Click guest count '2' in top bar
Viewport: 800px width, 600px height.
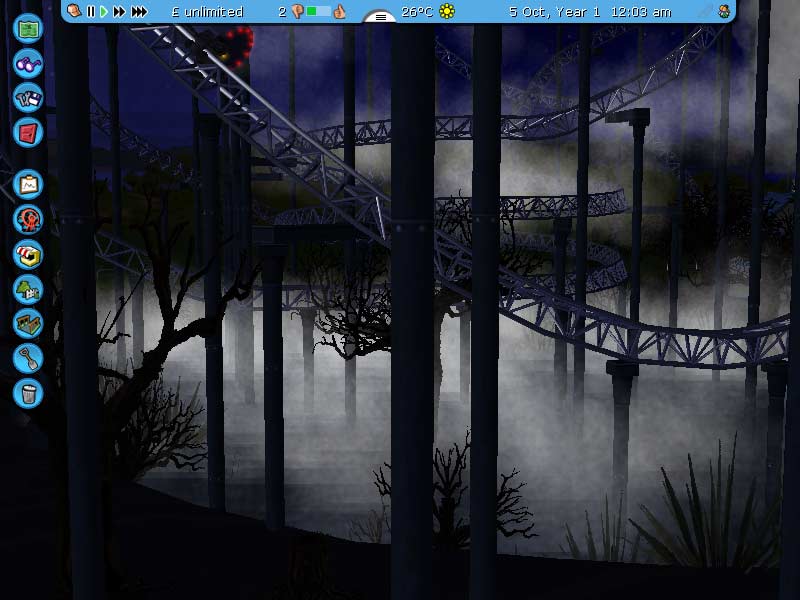pyautogui.click(x=282, y=12)
